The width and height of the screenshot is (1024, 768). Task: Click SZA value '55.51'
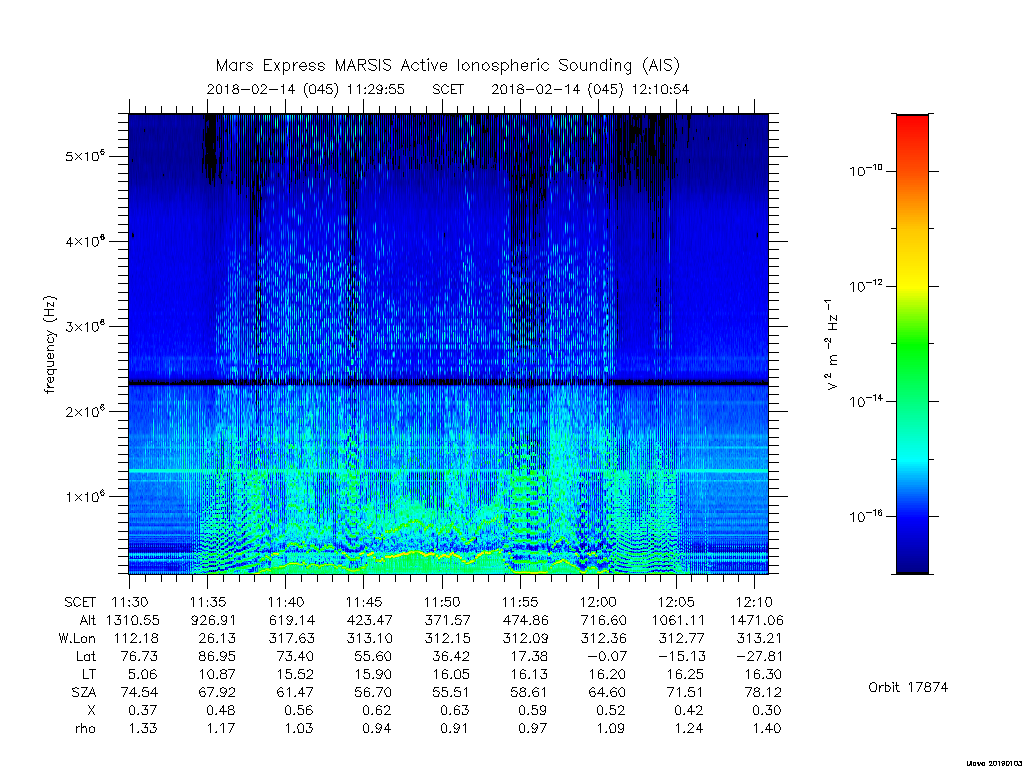(x=451, y=692)
